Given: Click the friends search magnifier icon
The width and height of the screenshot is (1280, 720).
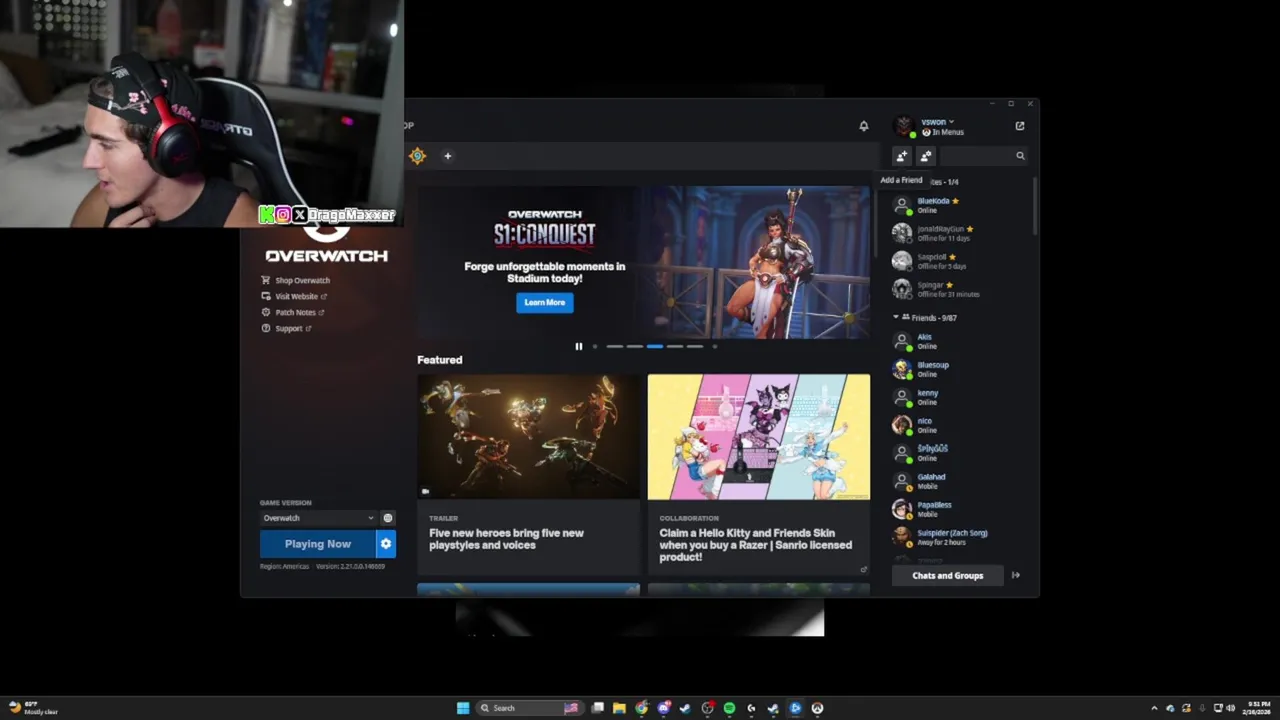Looking at the screenshot, I should pos(1020,156).
